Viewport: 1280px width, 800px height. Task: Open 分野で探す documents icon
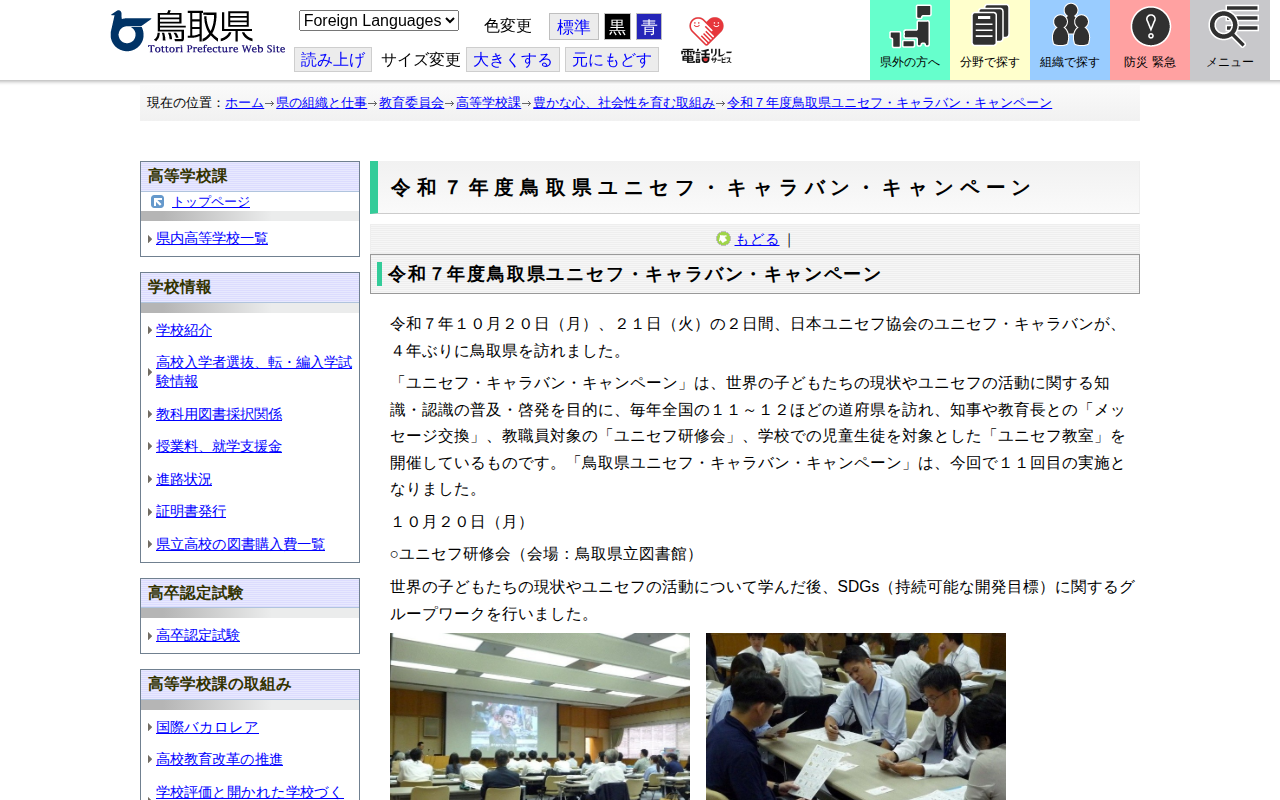[990, 40]
